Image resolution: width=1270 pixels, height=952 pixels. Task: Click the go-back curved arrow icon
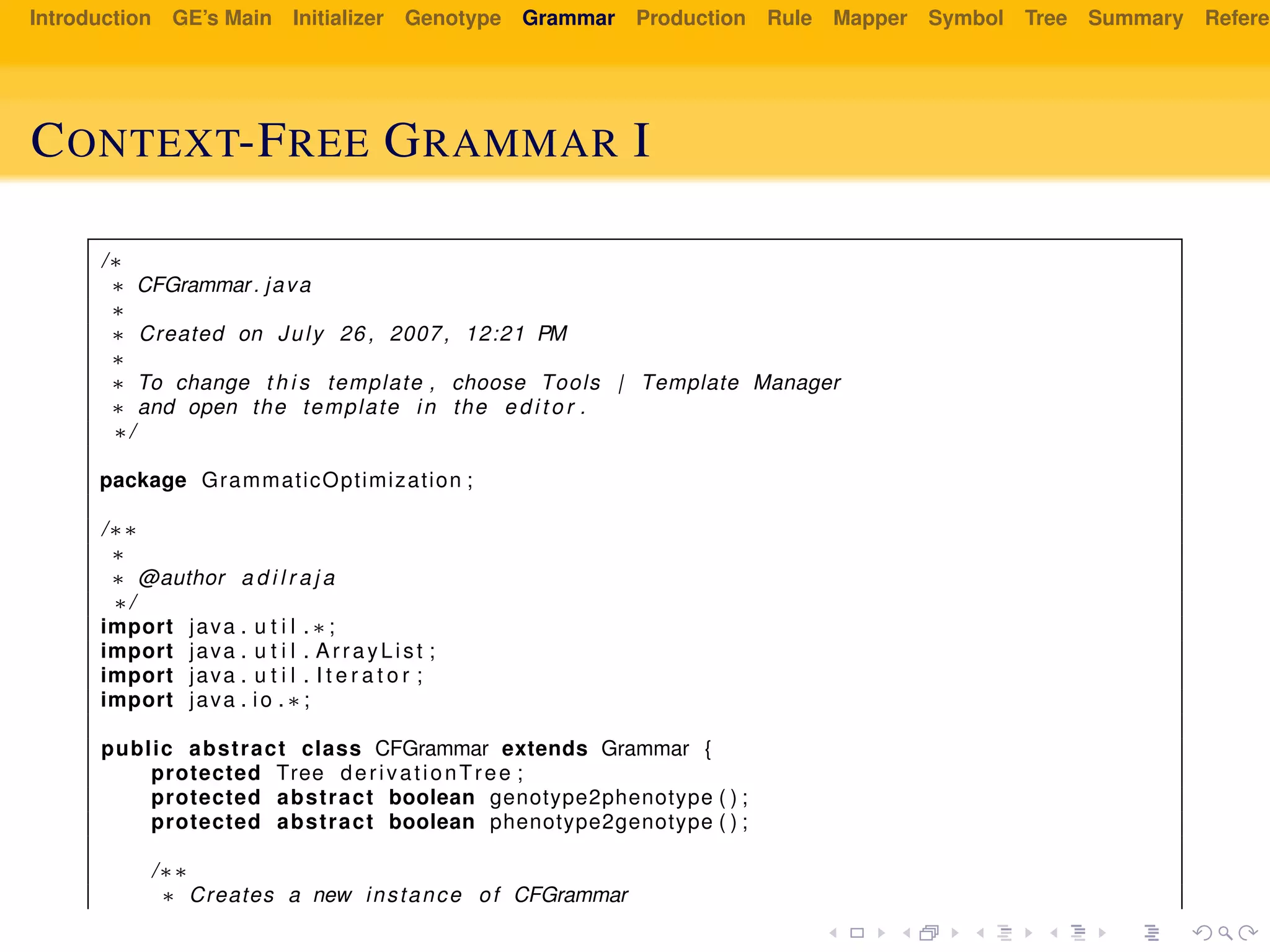coord(1202,933)
